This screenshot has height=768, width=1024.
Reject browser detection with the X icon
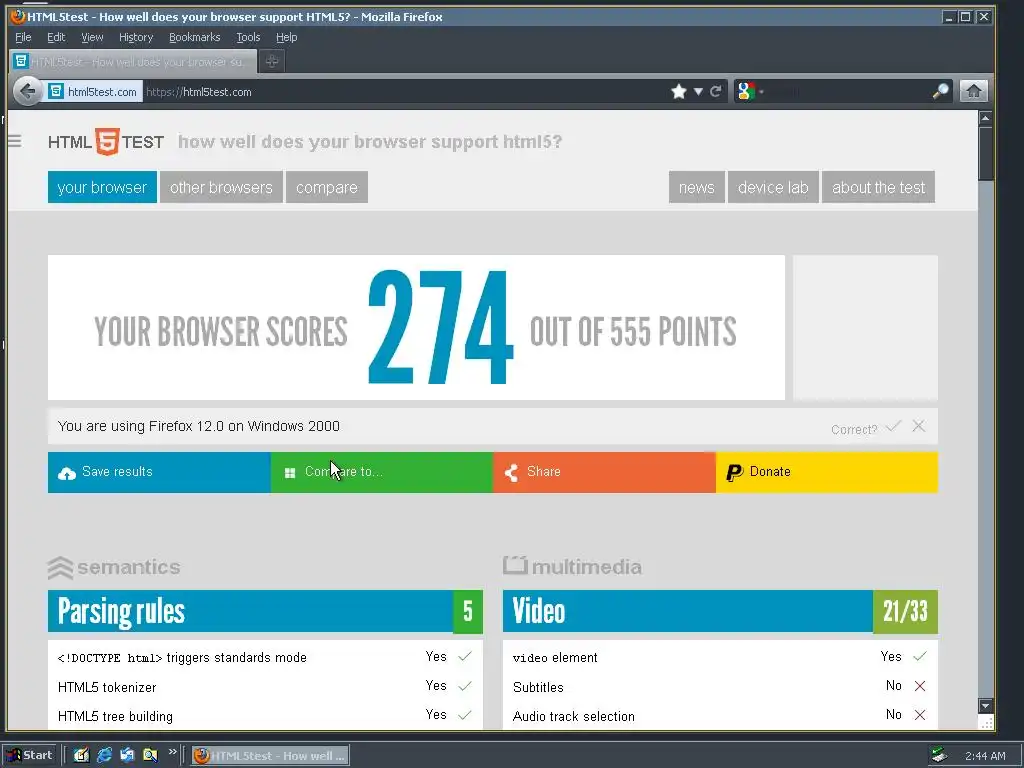pos(919,426)
